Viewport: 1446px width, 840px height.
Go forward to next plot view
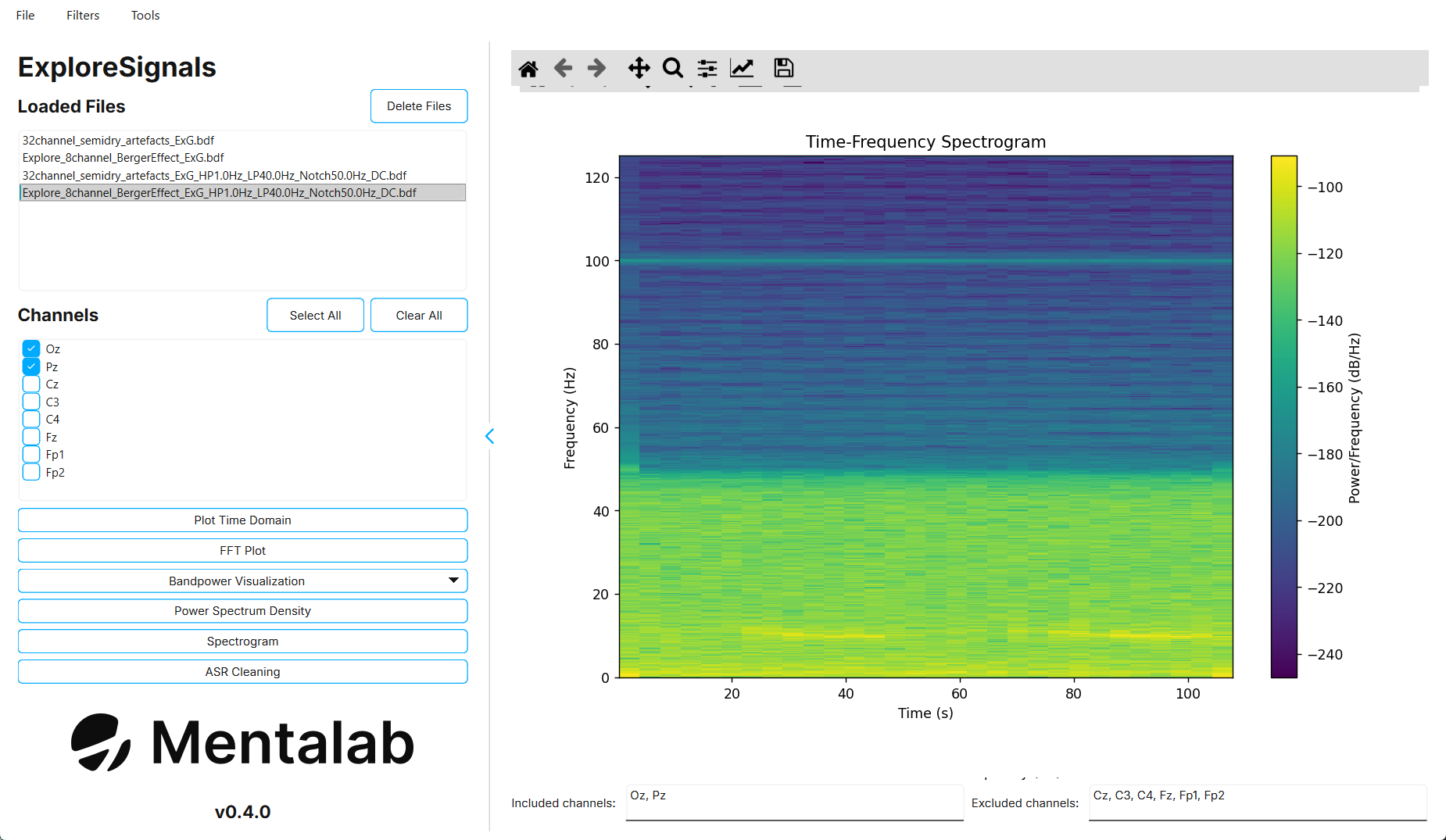[596, 68]
